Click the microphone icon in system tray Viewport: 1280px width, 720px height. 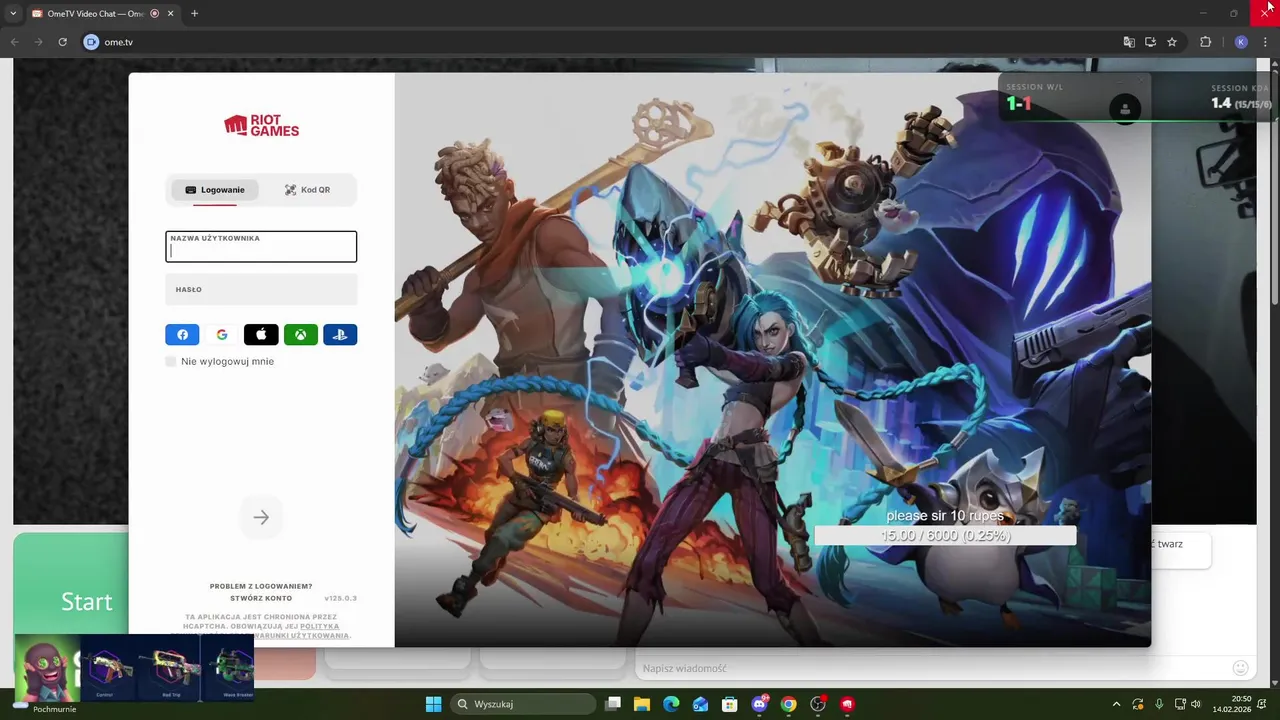click(1159, 704)
